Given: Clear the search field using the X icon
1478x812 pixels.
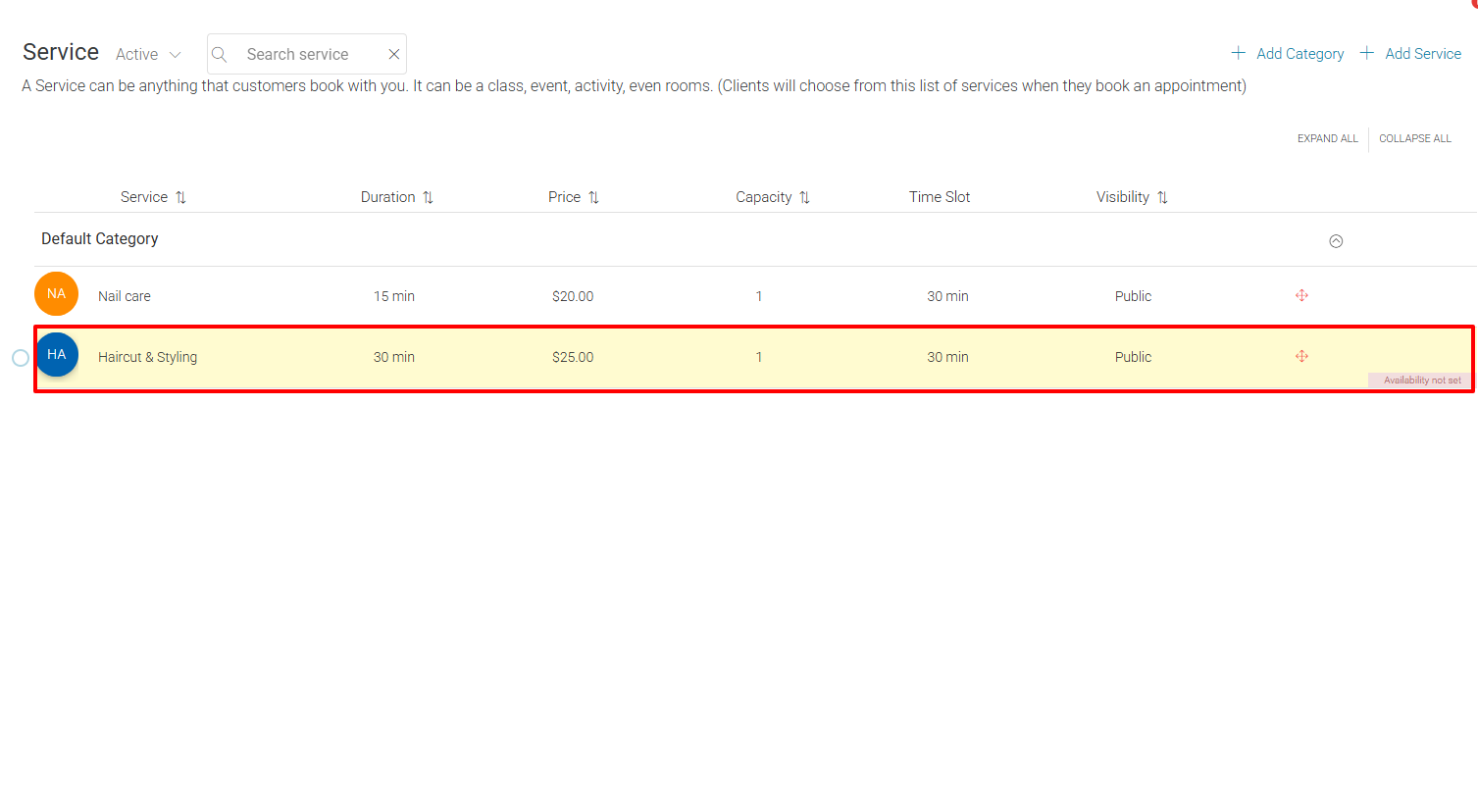Looking at the screenshot, I should [393, 54].
